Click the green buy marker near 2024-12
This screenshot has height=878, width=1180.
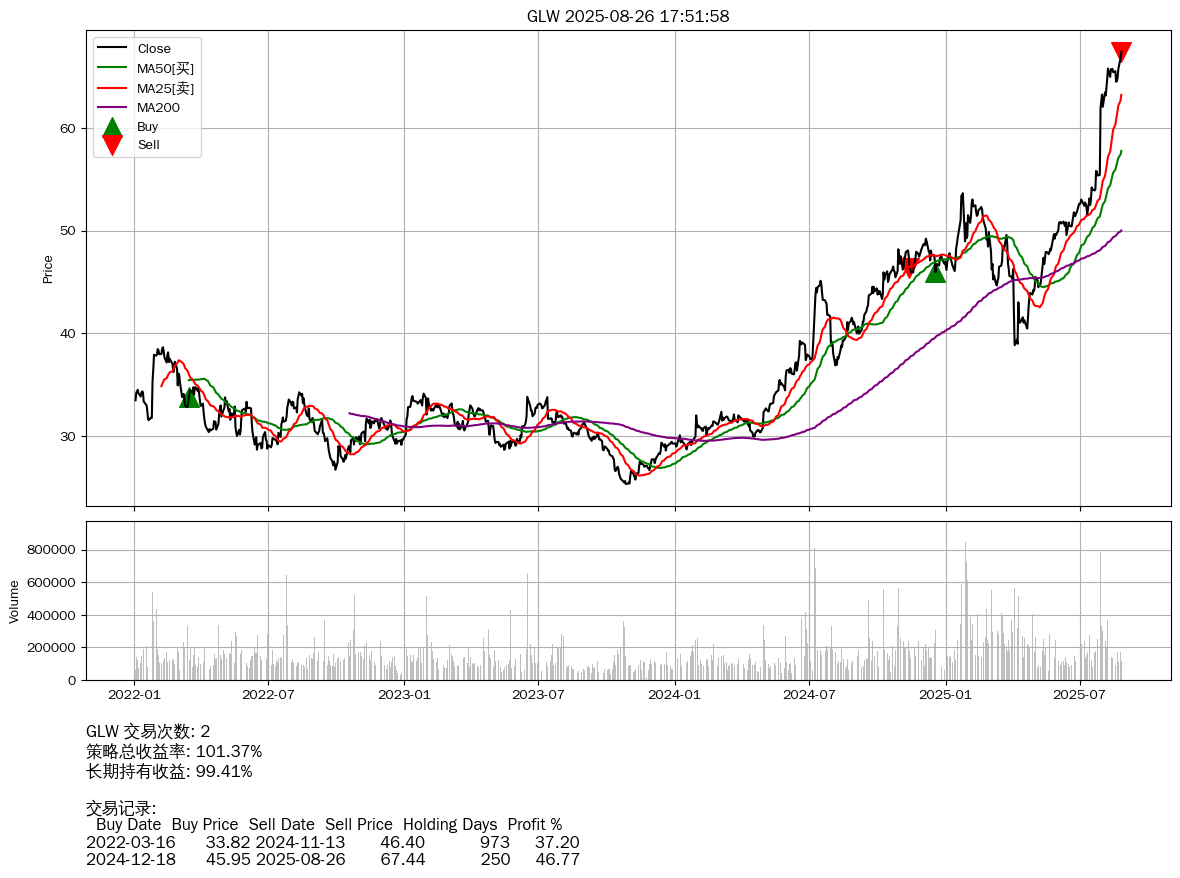click(x=935, y=271)
